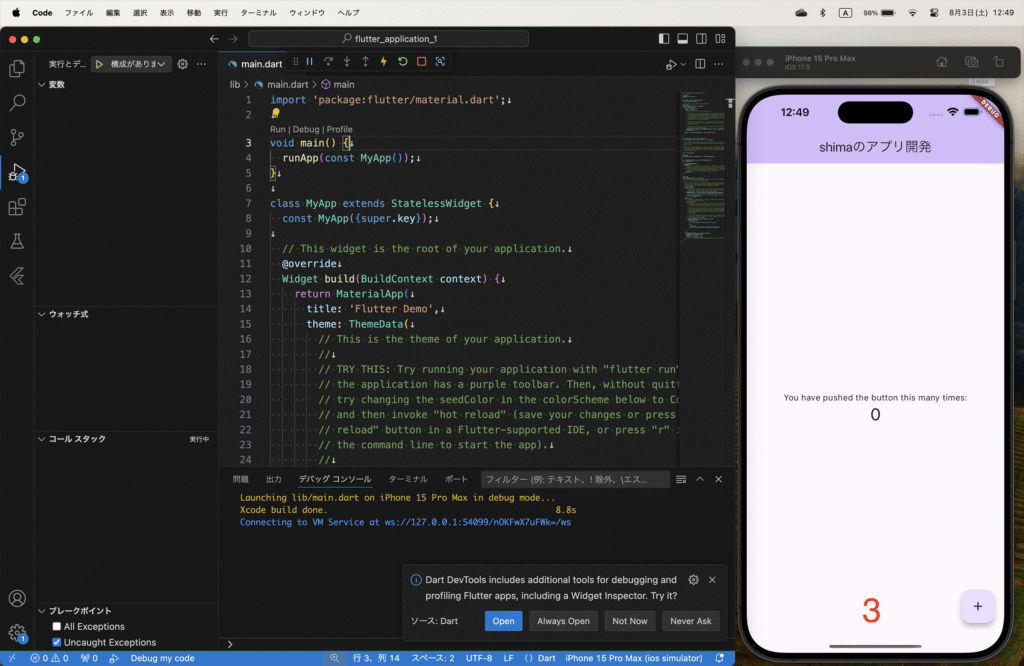
Task: Open the Explorer view in the activity bar
Action: point(17,69)
